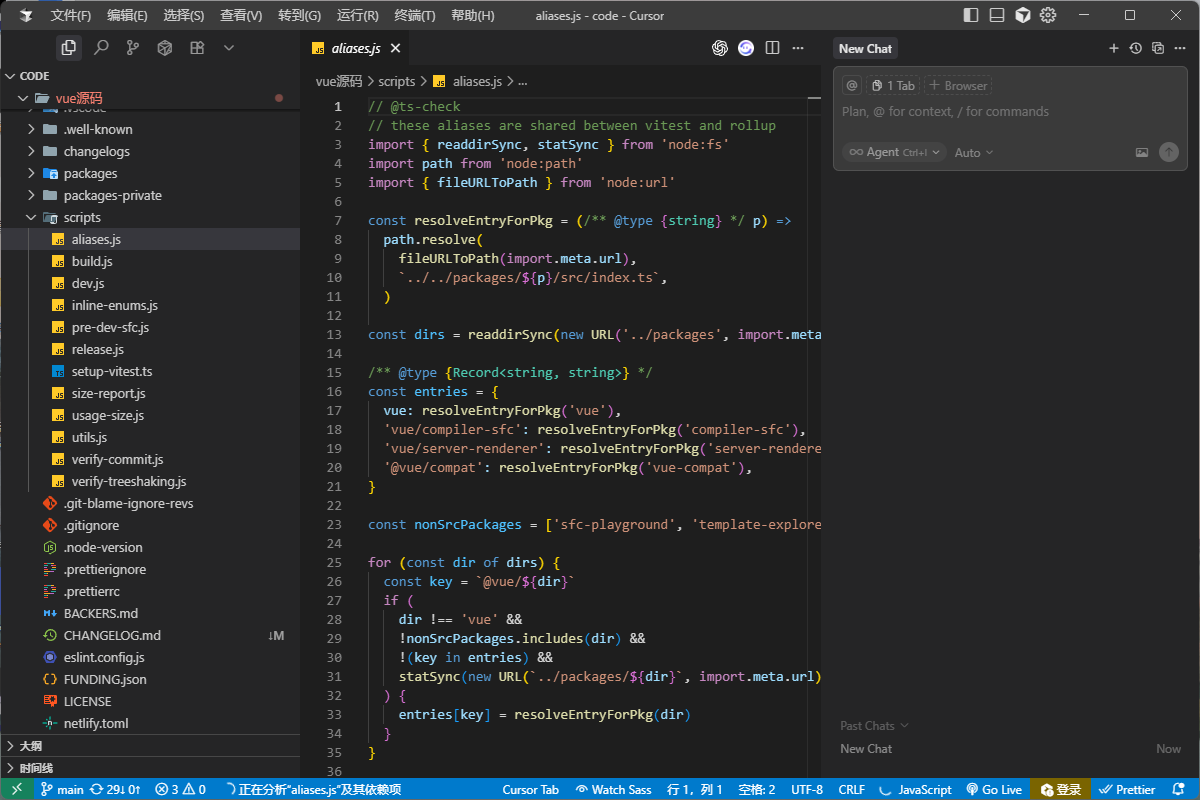Open the Cursor settings gear icon
The image size is (1200, 800).
click(1048, 15)
